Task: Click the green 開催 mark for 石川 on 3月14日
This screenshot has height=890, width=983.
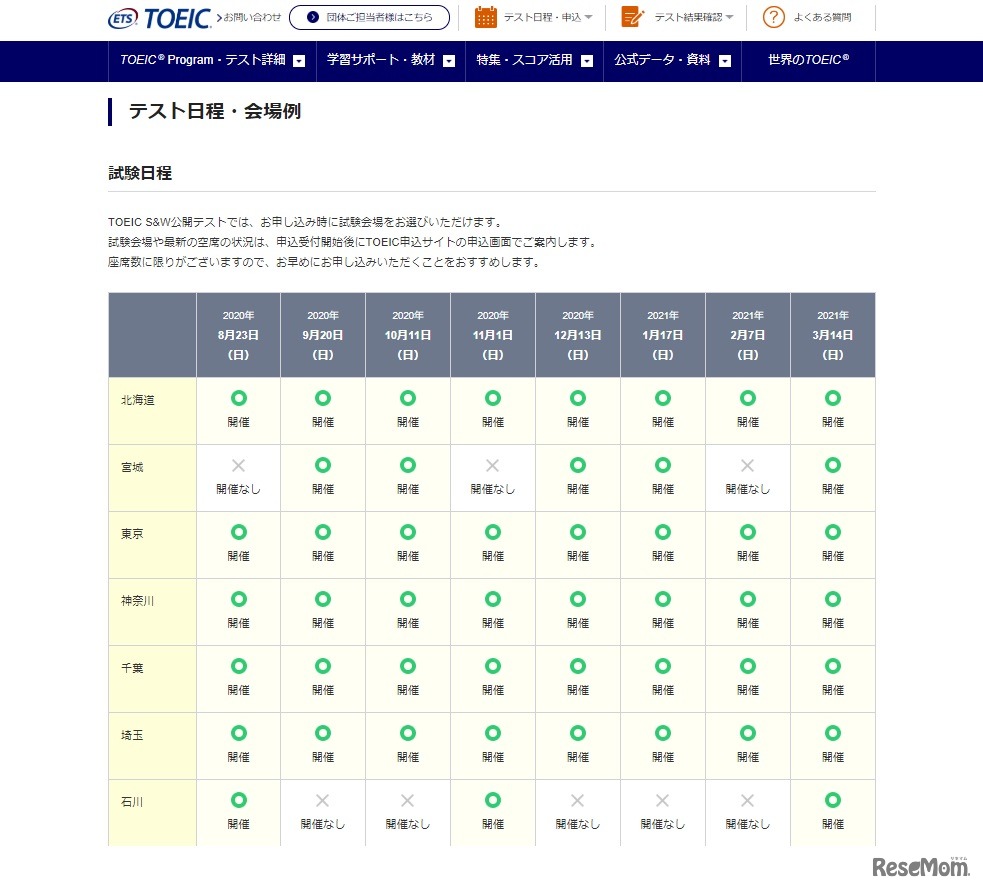Action: (832, 800)
